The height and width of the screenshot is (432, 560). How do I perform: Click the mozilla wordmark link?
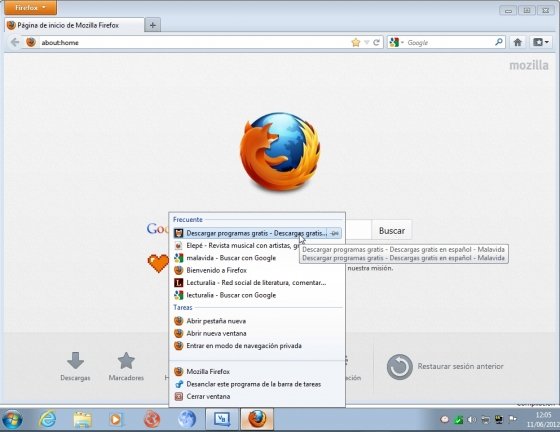coord(529,65)
